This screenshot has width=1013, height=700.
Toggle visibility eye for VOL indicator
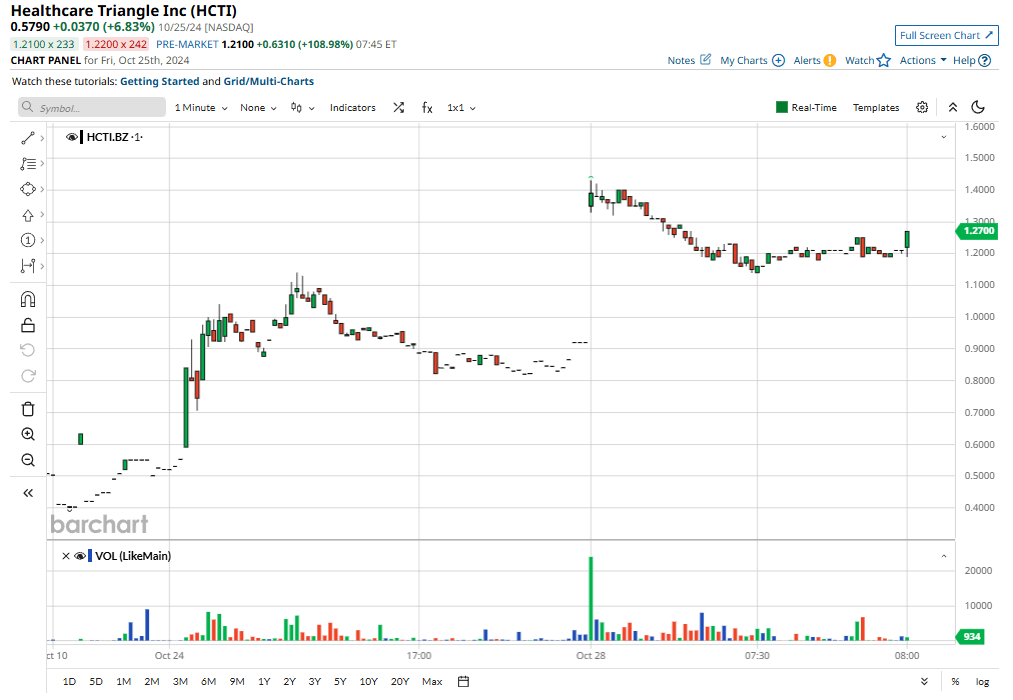(x=80, y=556)
